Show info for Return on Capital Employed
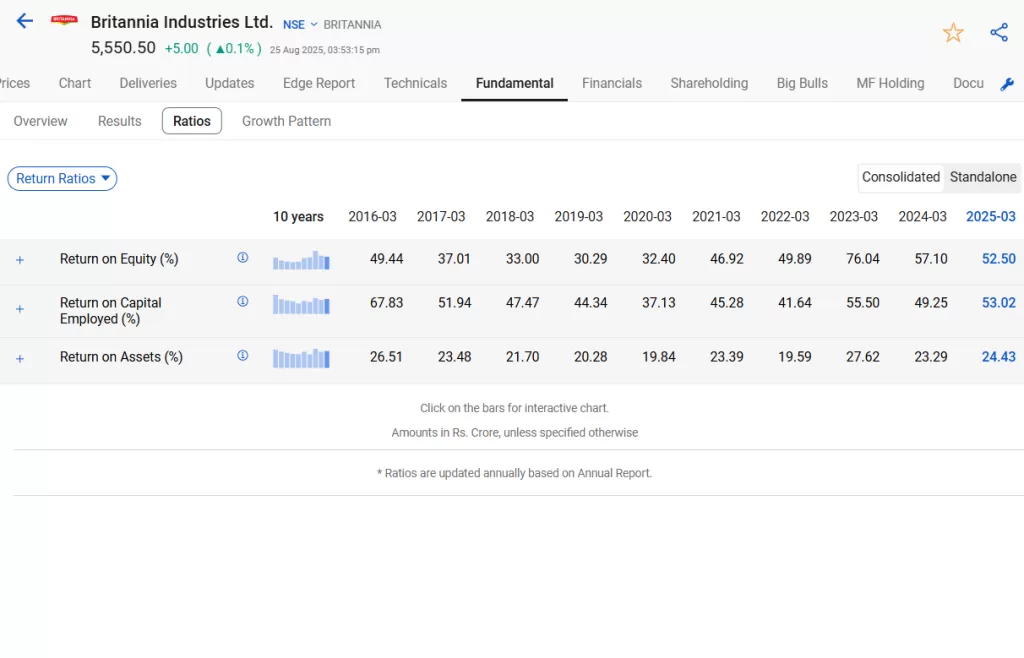 [x=242, y=302]
